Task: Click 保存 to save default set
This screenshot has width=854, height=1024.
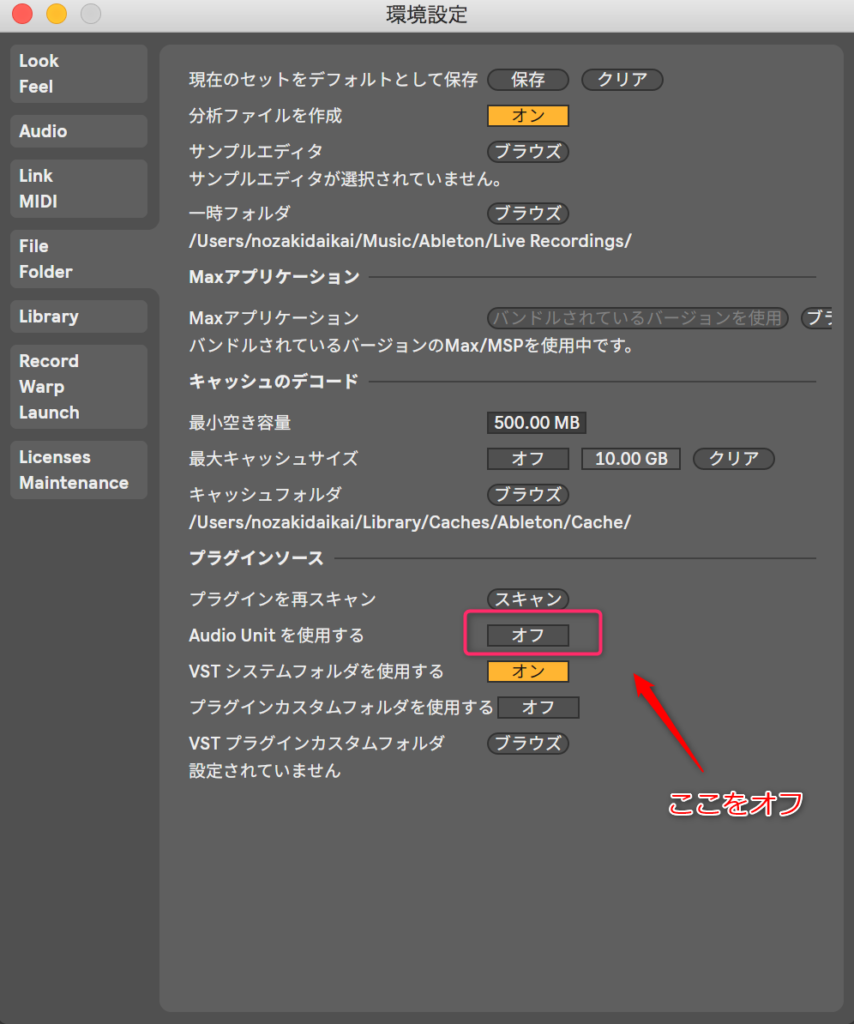Action: coord(527,80)
